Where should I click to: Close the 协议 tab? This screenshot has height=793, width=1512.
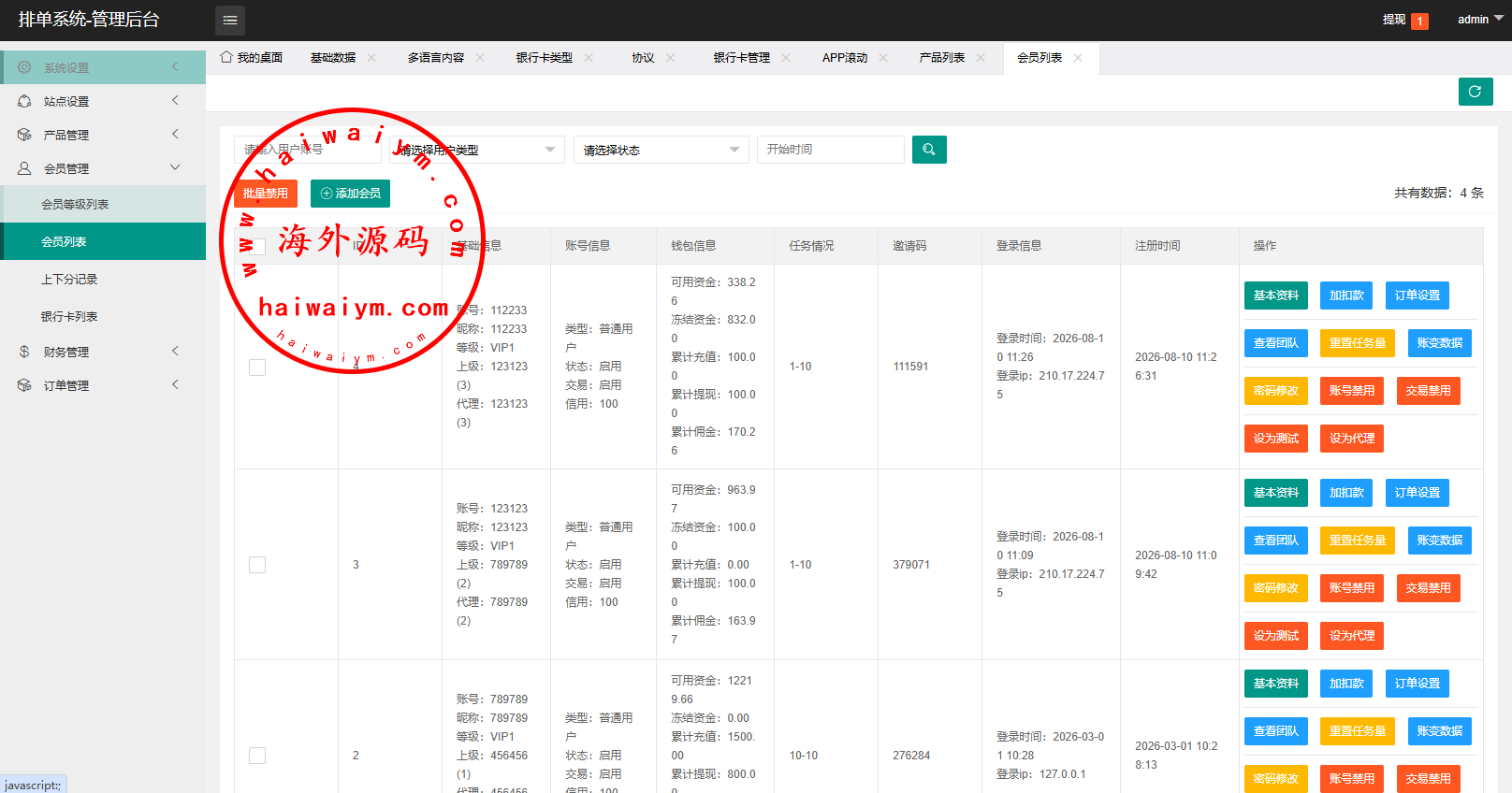(670, 58)
